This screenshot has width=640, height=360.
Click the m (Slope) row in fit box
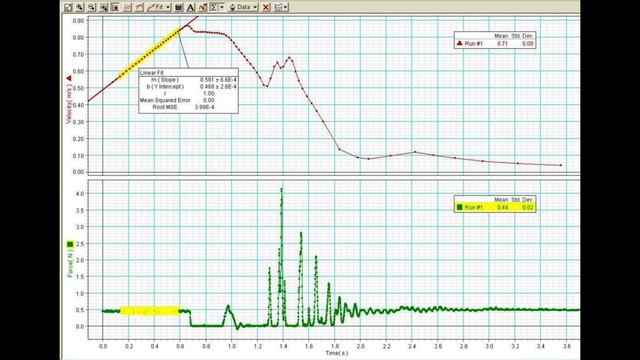point(189,80)
